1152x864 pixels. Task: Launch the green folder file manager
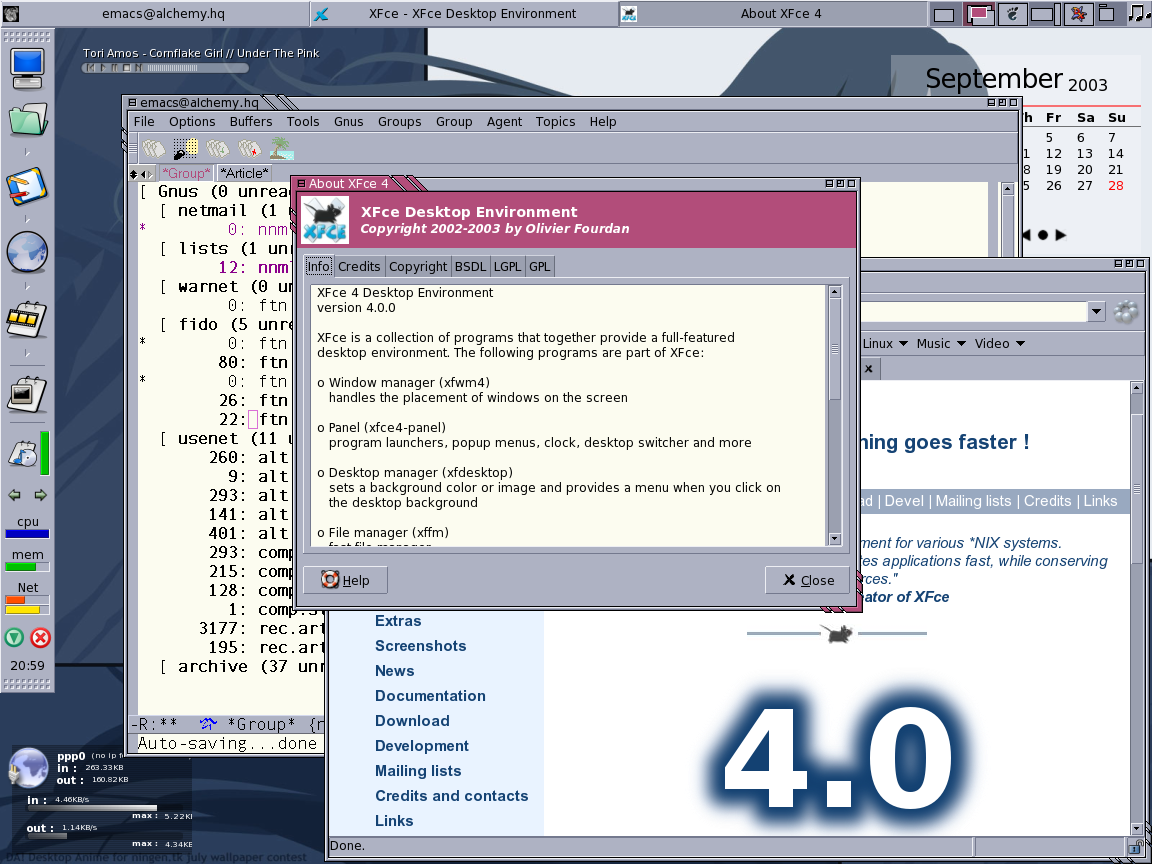pyautogui.click(x=26, y=119)
